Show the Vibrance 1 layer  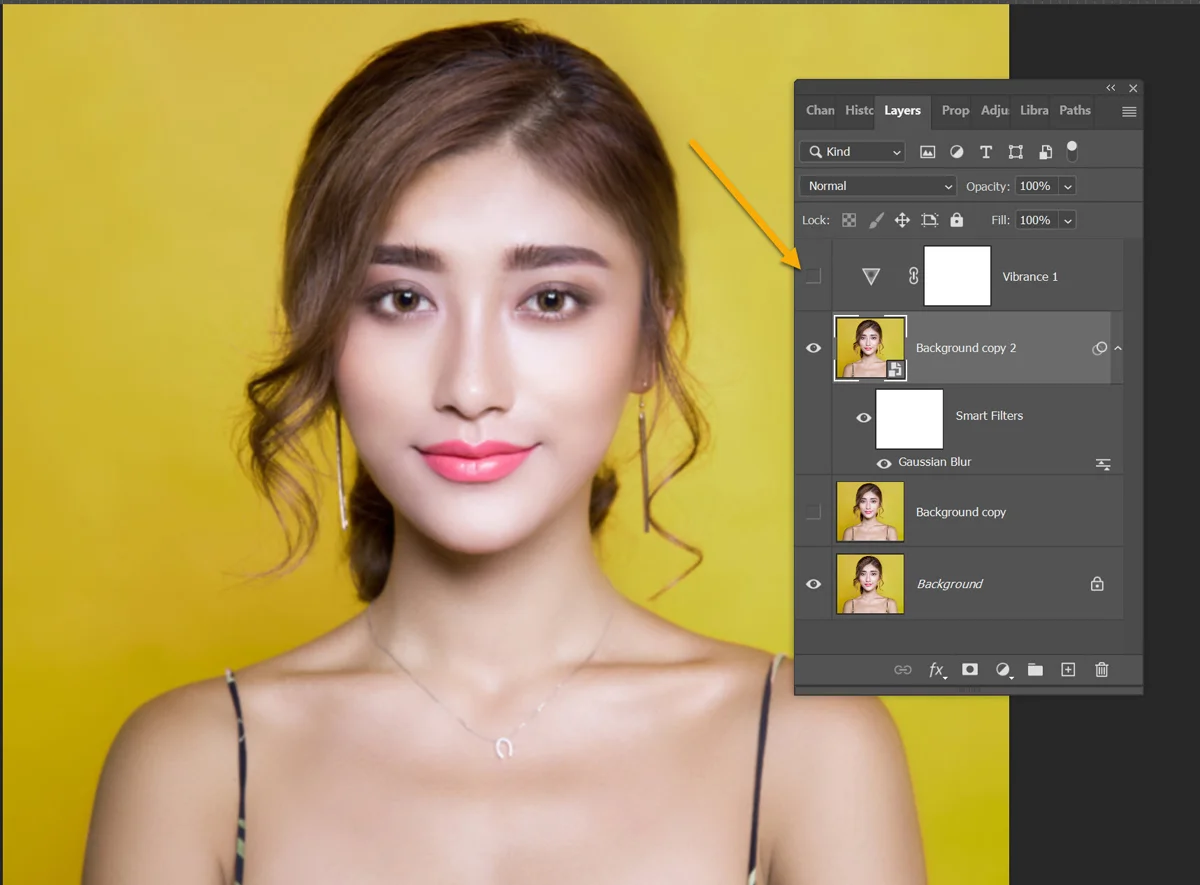pos(814,276)
